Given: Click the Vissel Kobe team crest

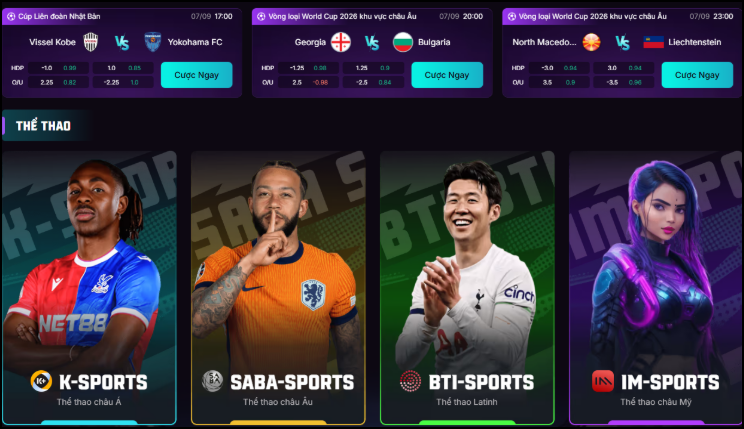Looking at the screenshot, I should click(x=91, y=42).
